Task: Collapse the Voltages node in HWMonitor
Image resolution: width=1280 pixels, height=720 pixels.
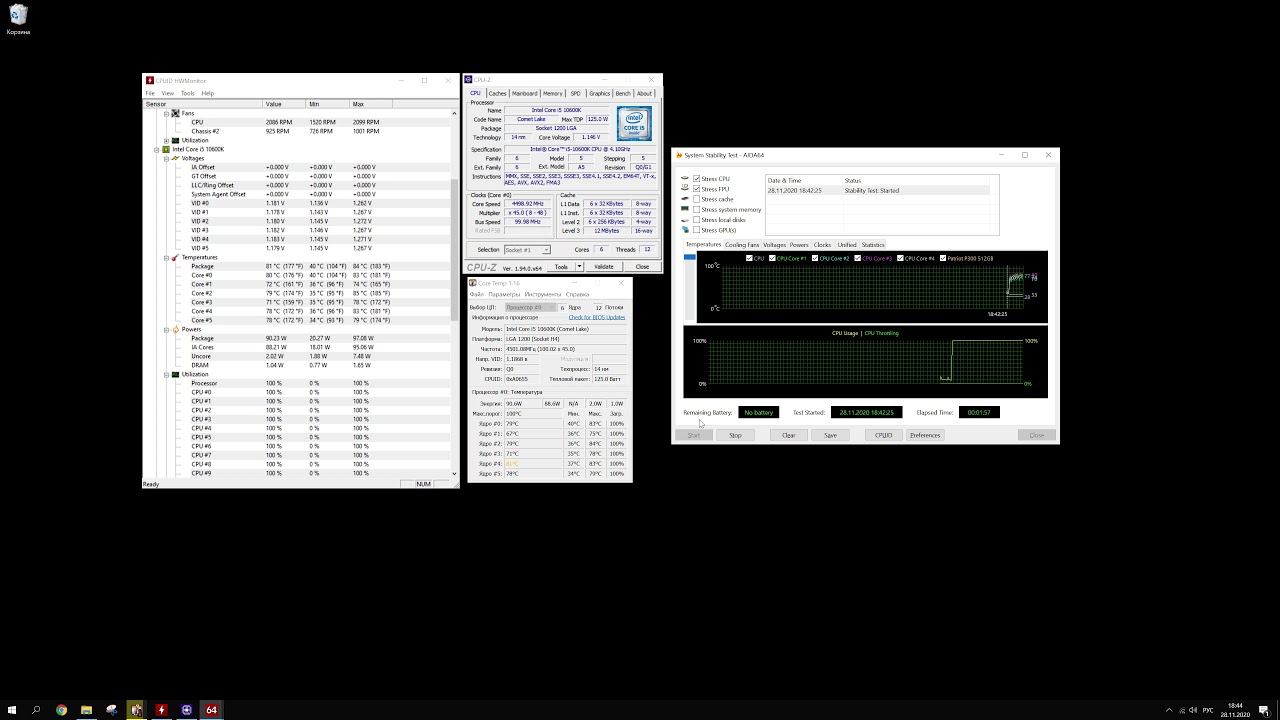Action: 166,158
